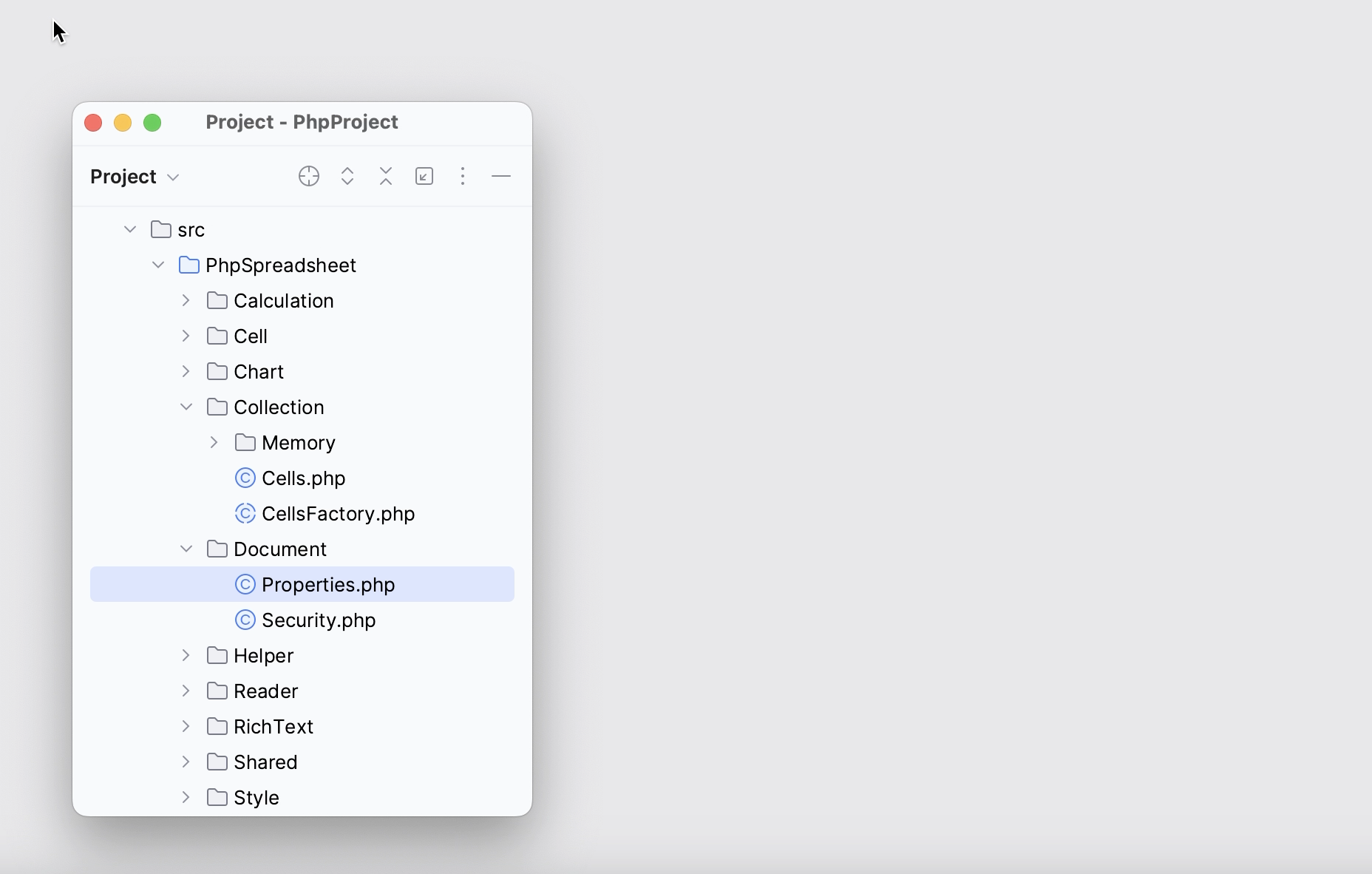
Task: Minimize the window with yellow button
Action: 123,123
